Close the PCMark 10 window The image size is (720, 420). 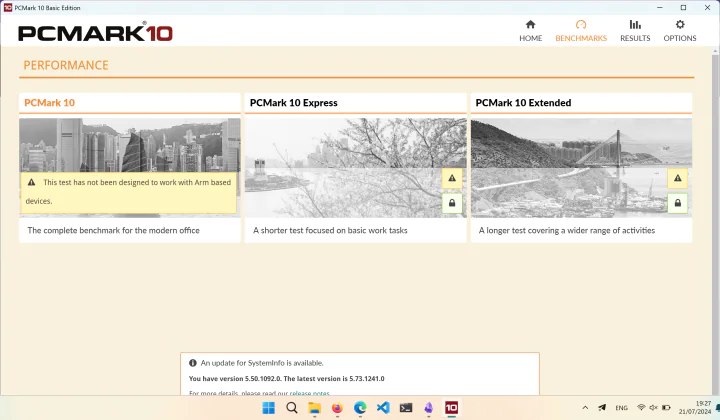(707, 7)
